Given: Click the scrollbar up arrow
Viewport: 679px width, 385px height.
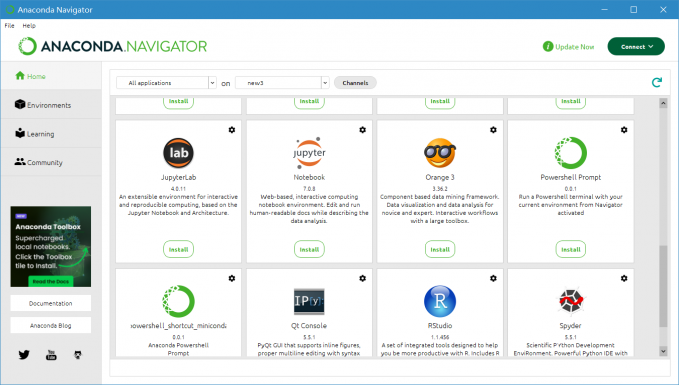Looking at the screenshot, I should pyautogui.click(x=663, y=103).
